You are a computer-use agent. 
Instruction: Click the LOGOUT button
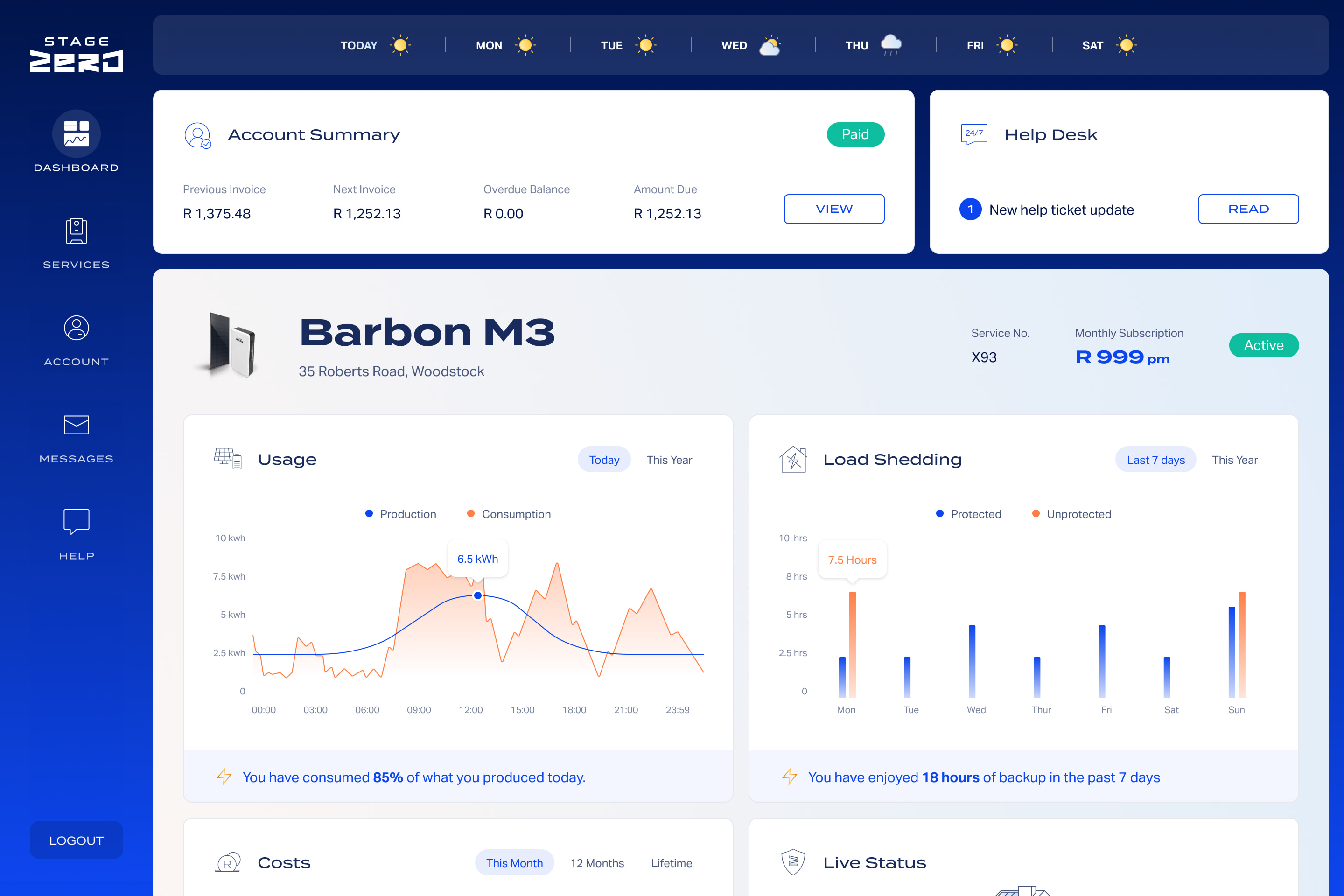(x=76, y=840)
